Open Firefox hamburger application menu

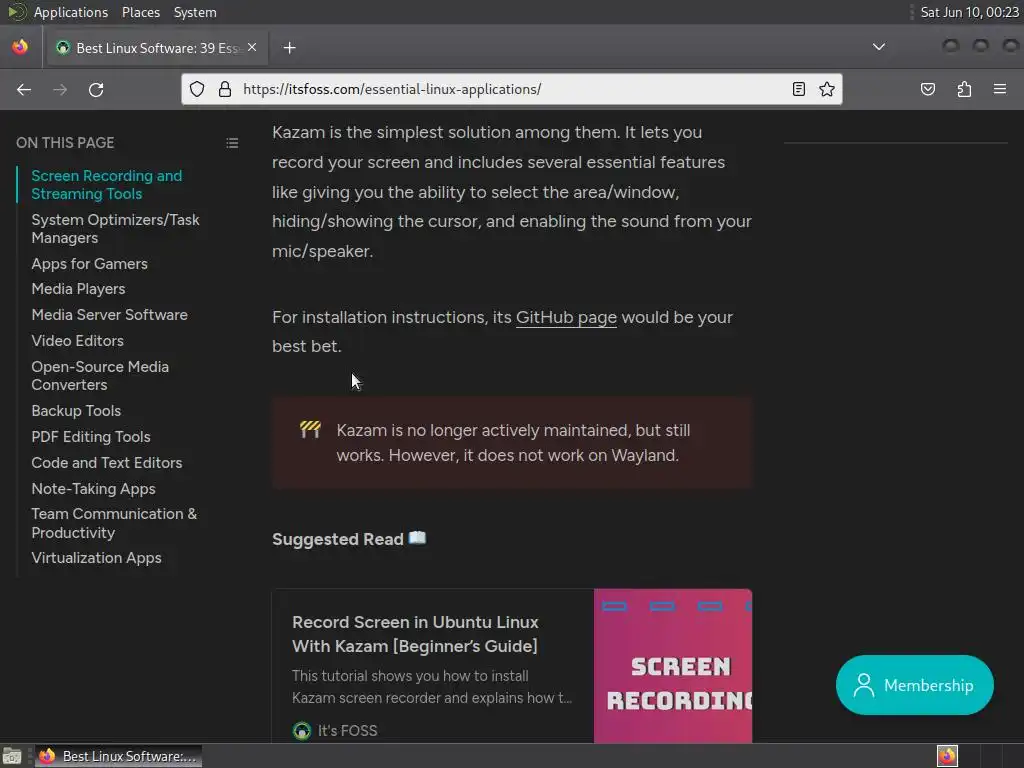1000,89
